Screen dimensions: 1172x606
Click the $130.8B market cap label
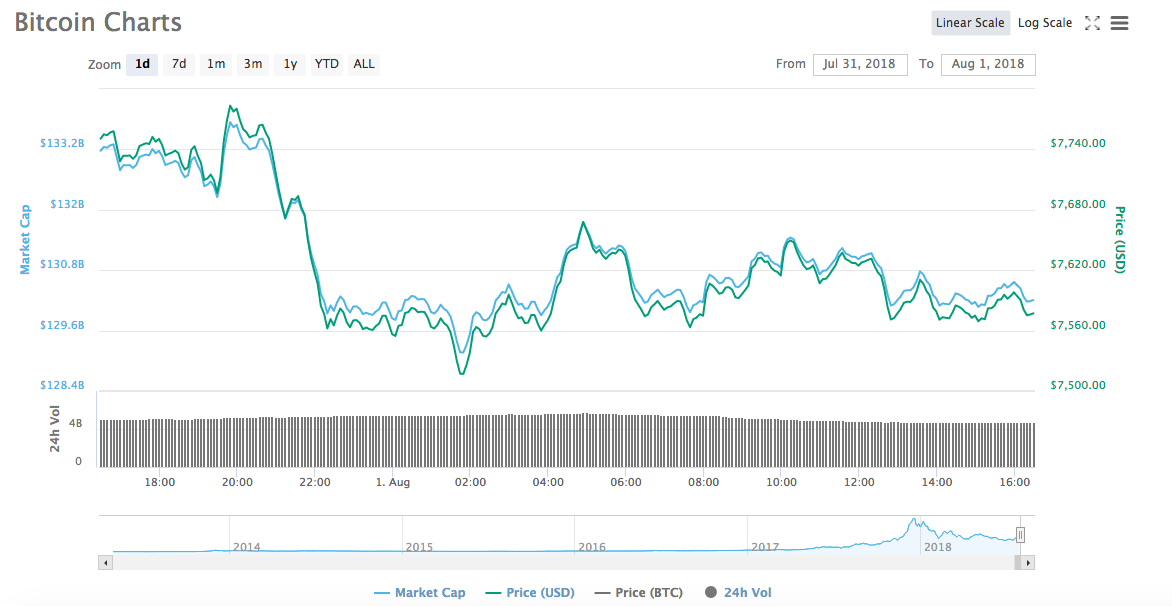pyautogui.click(x=62, y=265)
